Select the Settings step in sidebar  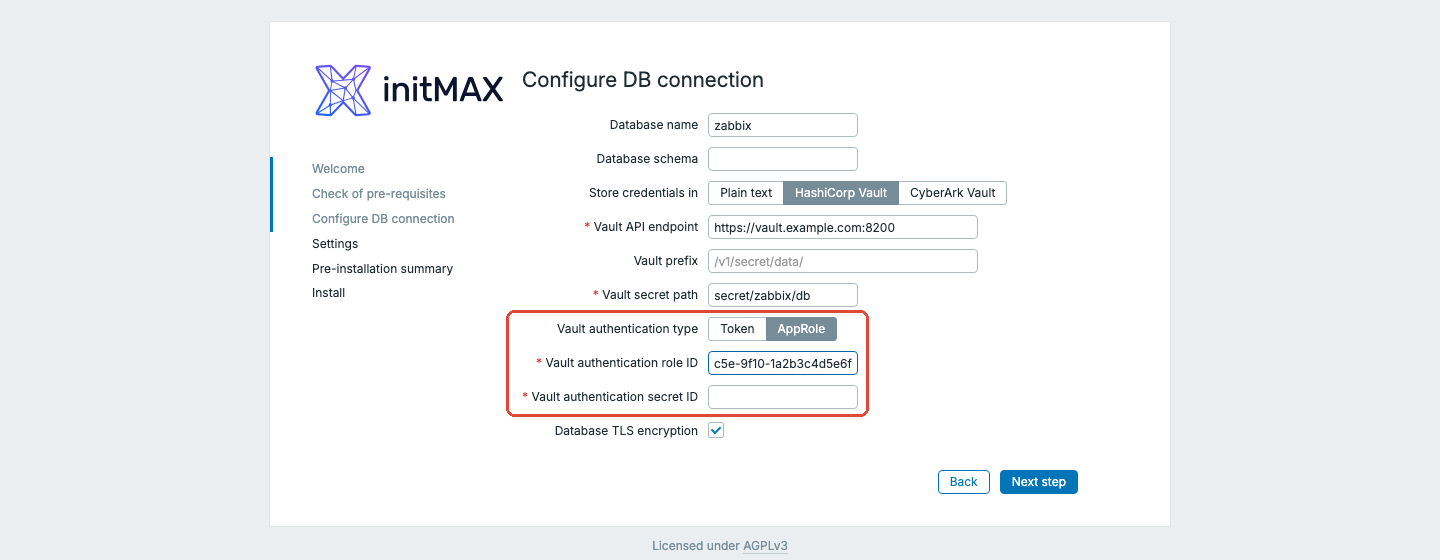pyautogui.click(x=335, y=244)
